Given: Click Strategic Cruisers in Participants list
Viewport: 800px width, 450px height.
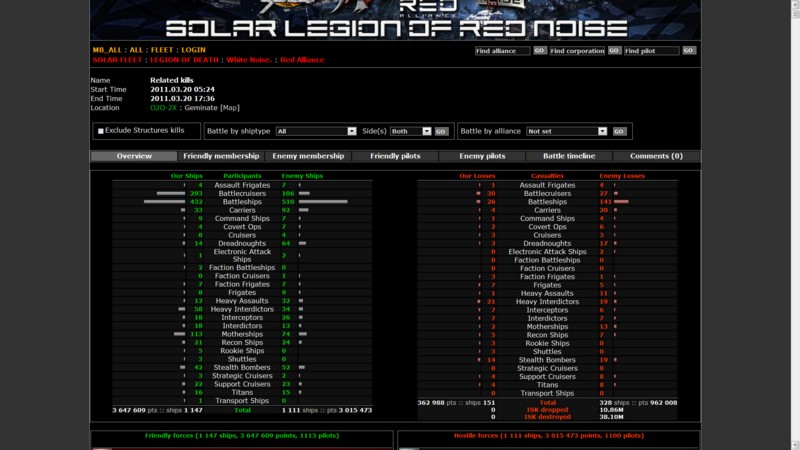Looking at the screenshot, I should [242, 376].
